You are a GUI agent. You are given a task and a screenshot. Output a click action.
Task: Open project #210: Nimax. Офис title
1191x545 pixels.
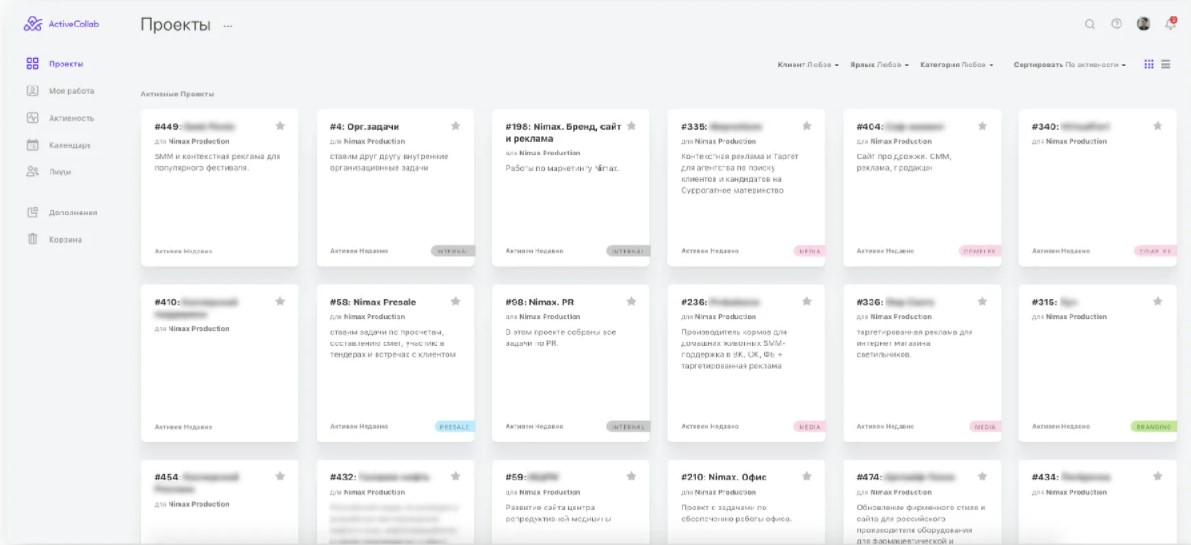(724, 477)
